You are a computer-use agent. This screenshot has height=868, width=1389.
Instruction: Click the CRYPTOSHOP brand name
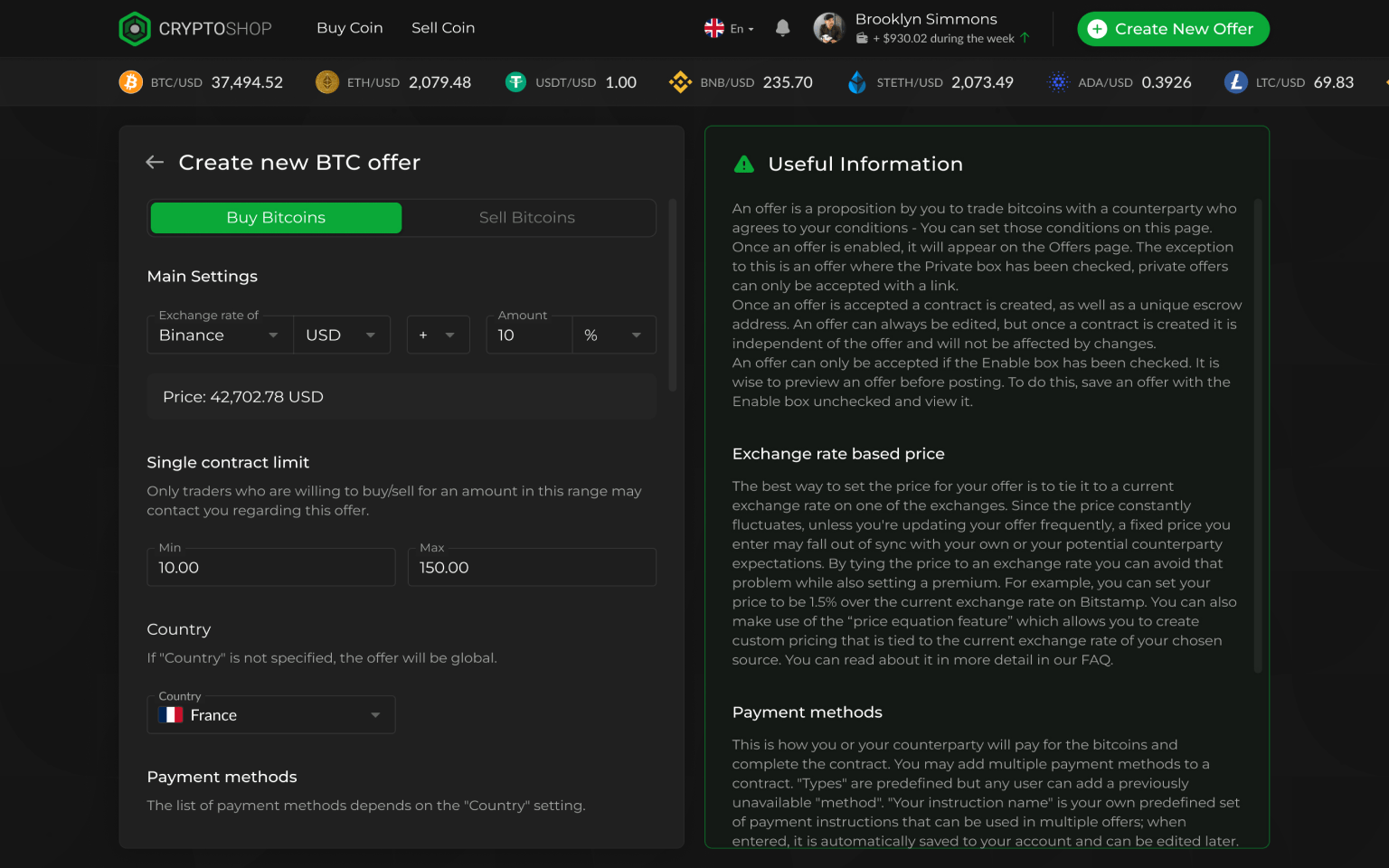click(215, 29)
